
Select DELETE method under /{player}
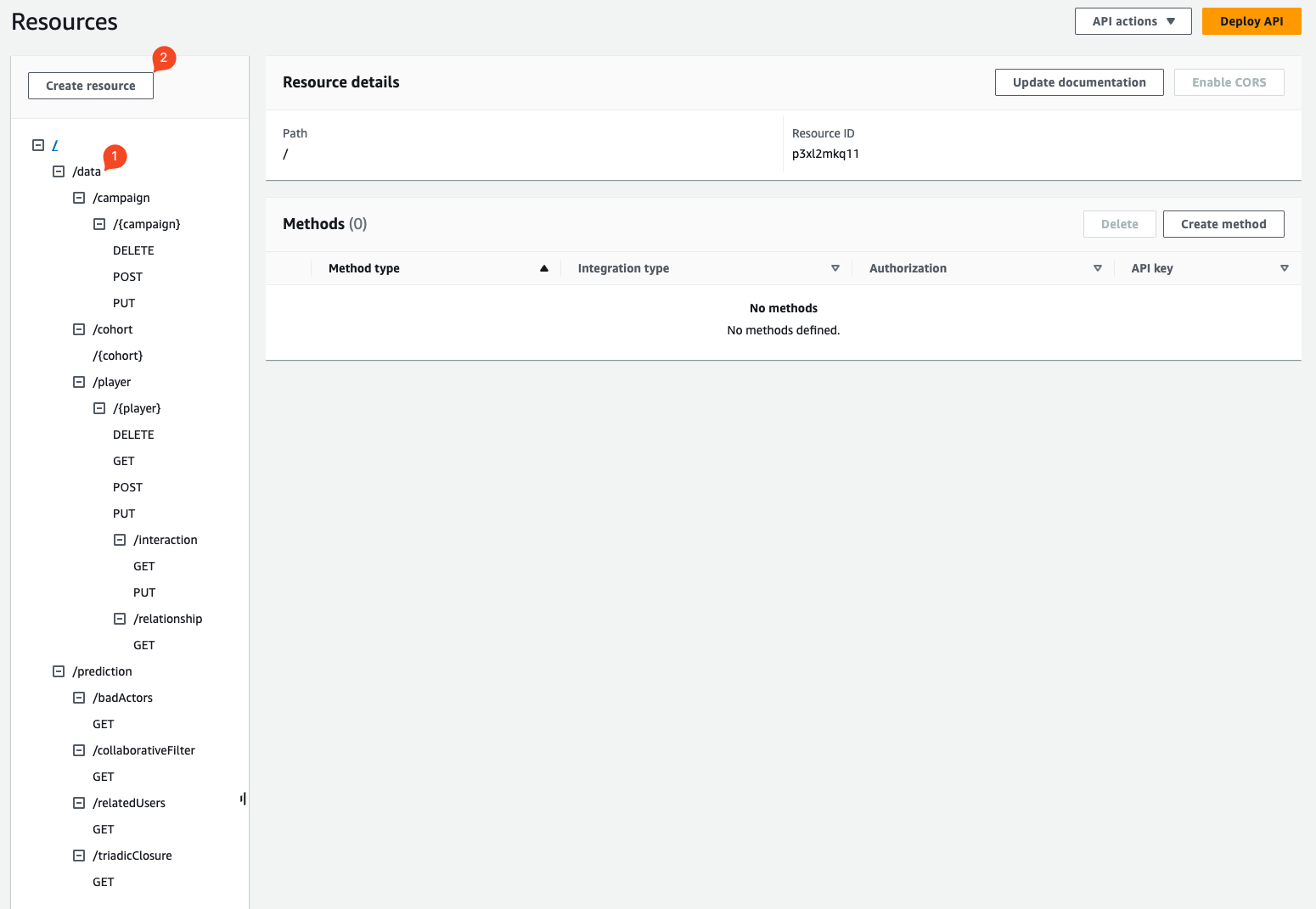click(x=133, y=435)
